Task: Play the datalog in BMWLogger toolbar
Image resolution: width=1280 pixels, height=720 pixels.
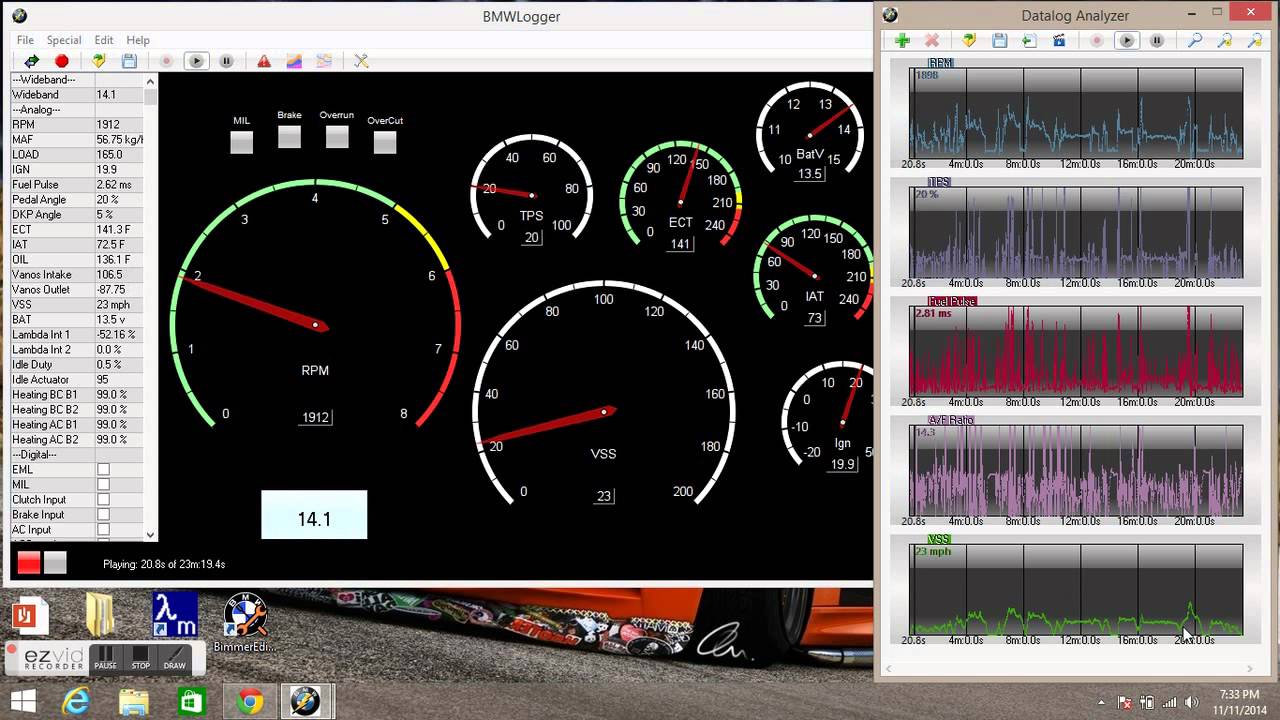Action: [196, 61]
